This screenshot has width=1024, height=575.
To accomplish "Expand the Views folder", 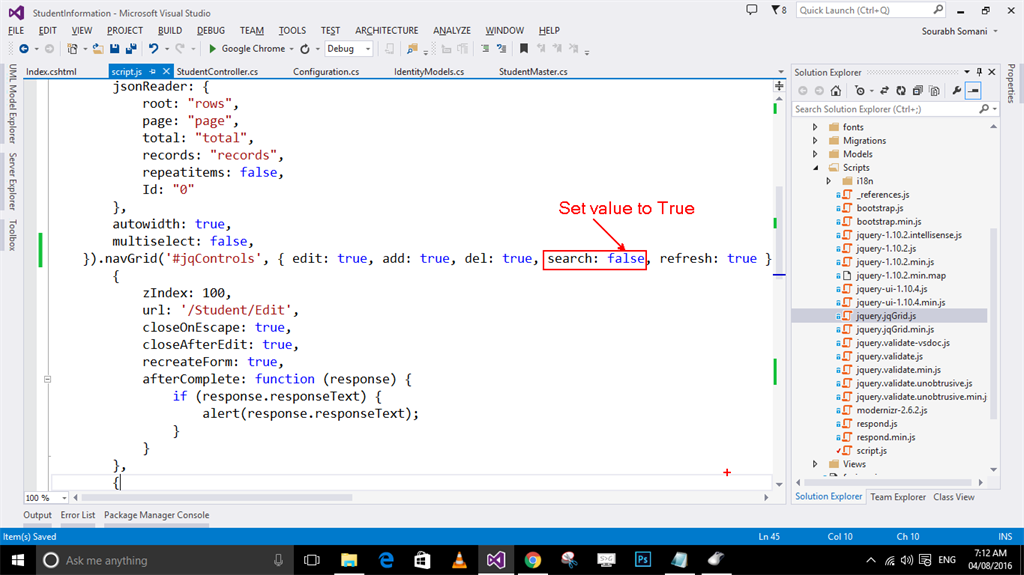I will (x=815, y=464).
